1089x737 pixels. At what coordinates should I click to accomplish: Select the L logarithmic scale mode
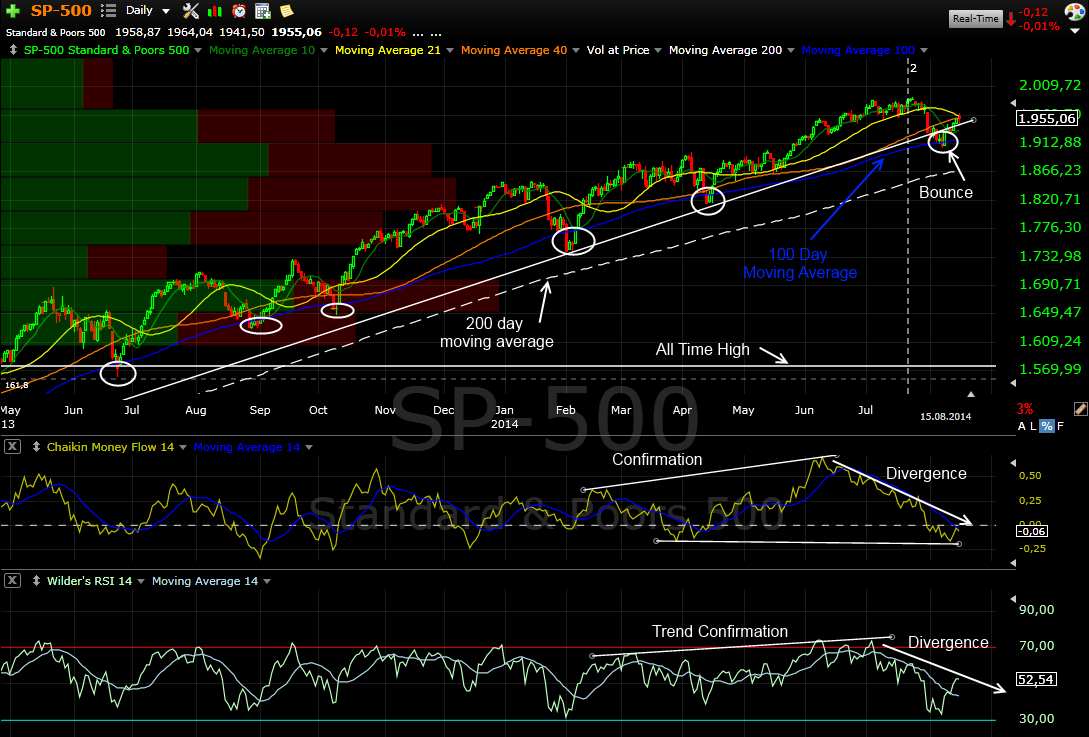coord(1033,426)
